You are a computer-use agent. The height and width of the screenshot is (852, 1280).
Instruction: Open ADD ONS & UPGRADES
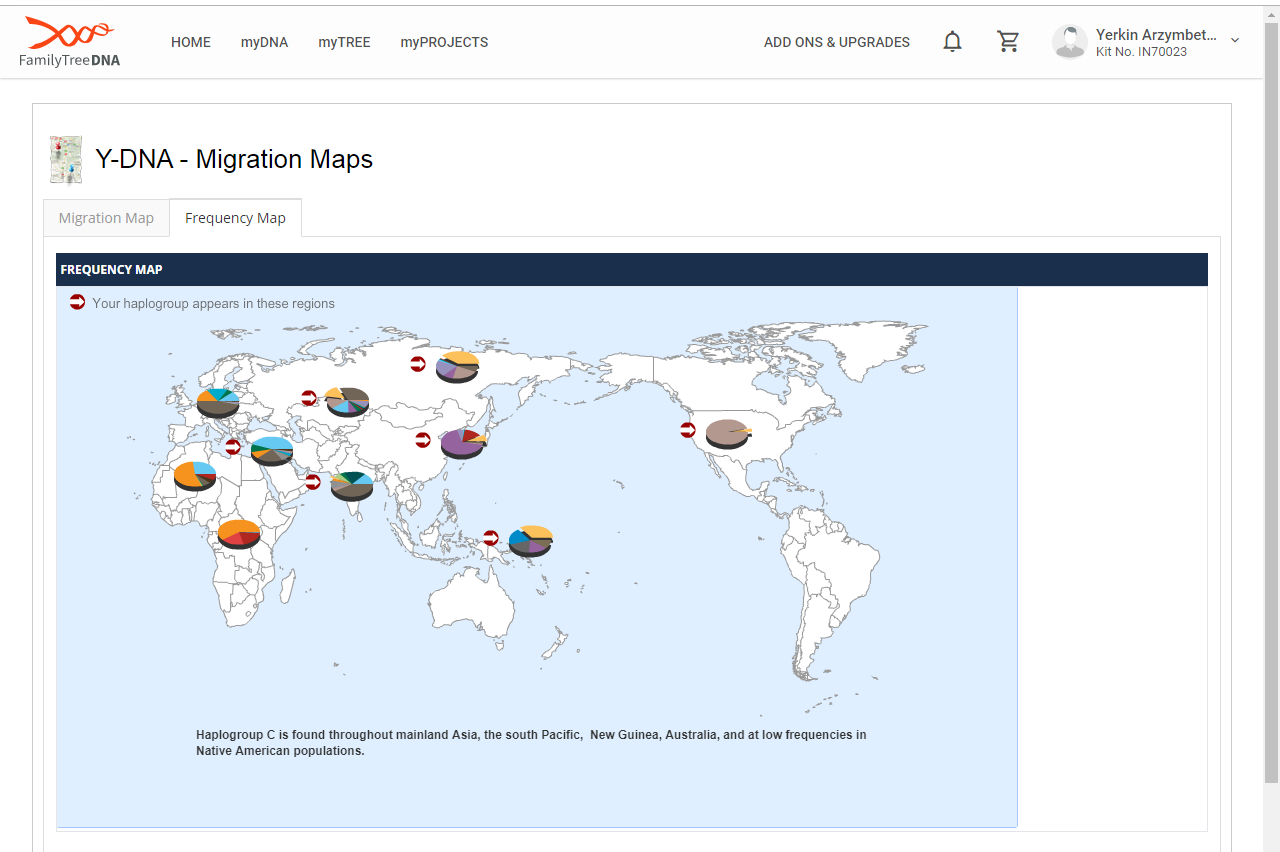[x=837, y=42]
